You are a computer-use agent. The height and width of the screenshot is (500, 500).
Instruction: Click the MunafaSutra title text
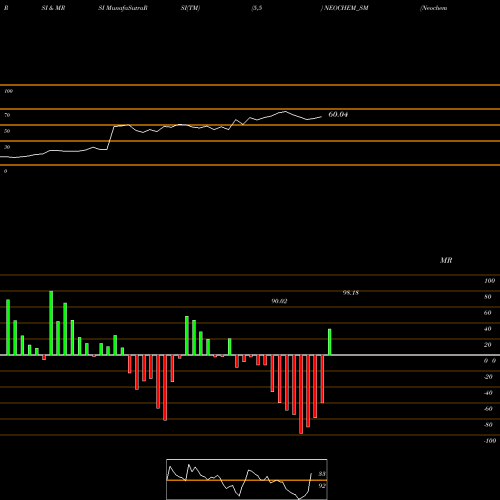tap(125, 8)
